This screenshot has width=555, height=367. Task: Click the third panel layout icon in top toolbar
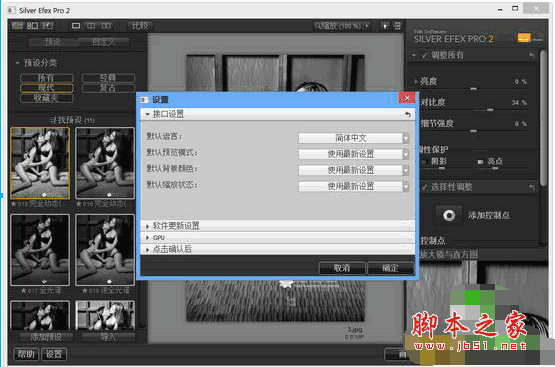click(x=47, y=25)
